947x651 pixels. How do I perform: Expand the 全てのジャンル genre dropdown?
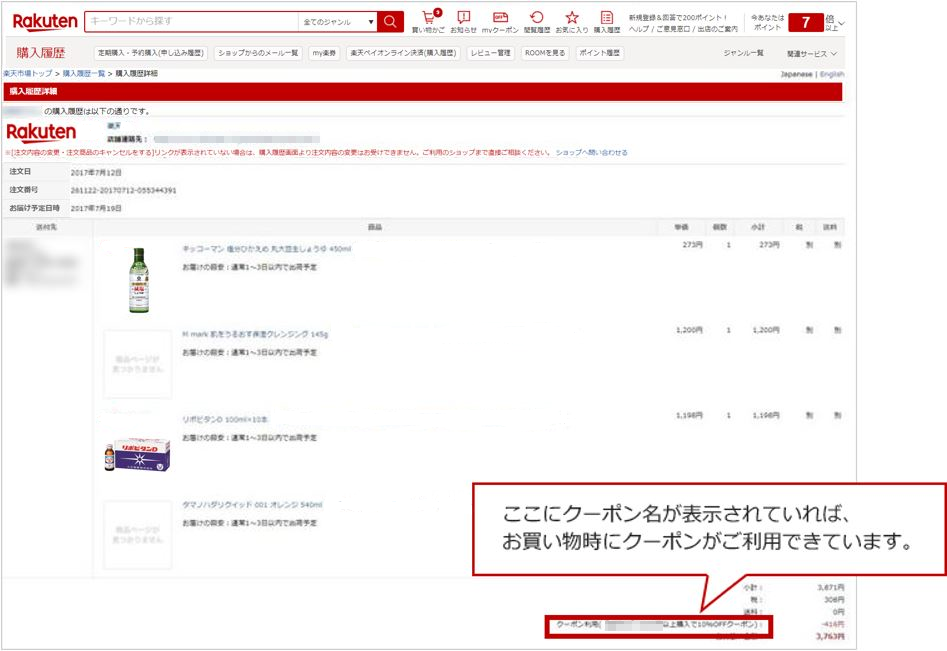339,21
